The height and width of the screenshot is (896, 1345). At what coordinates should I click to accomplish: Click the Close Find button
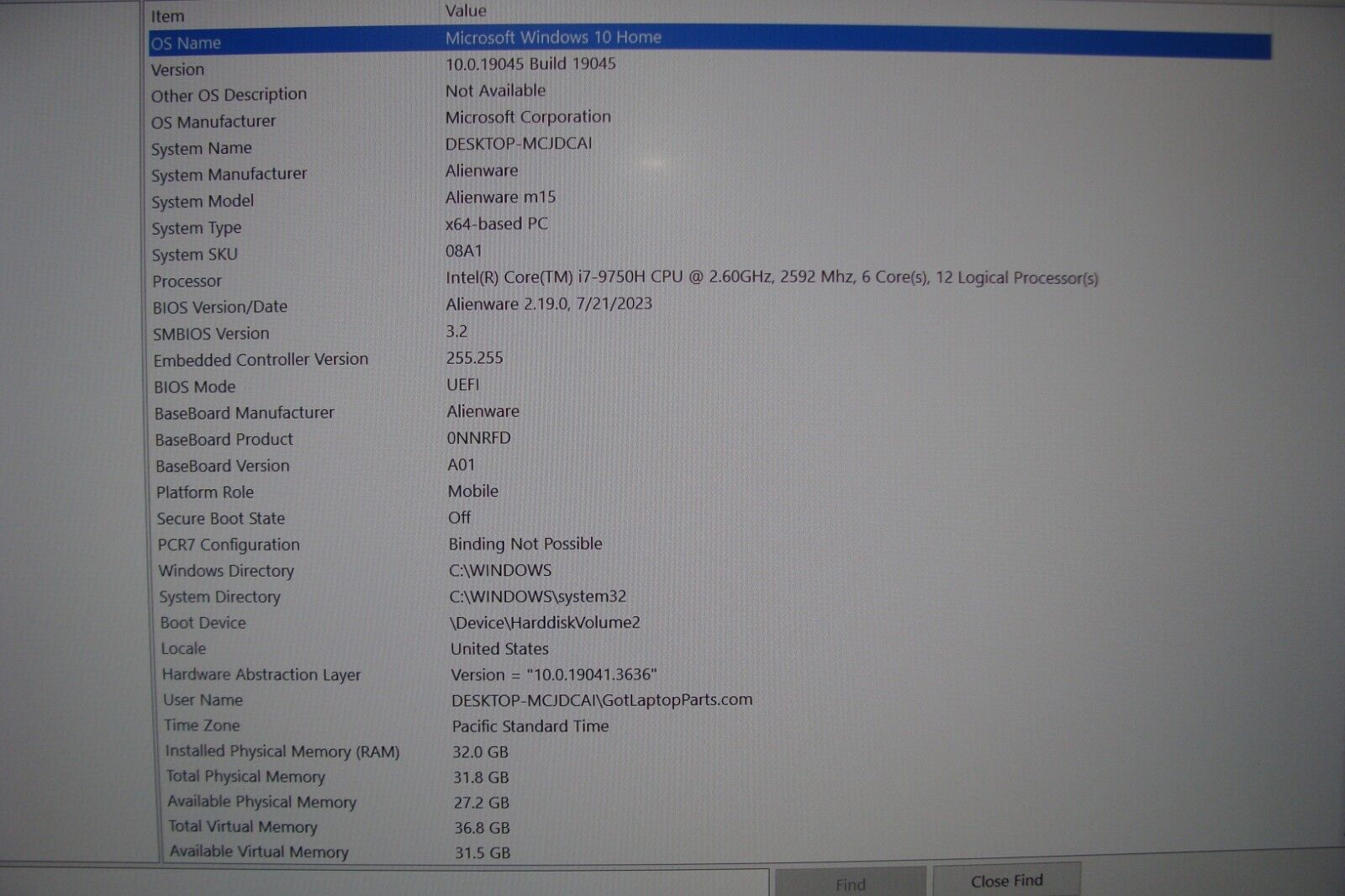coord(1006,881)
